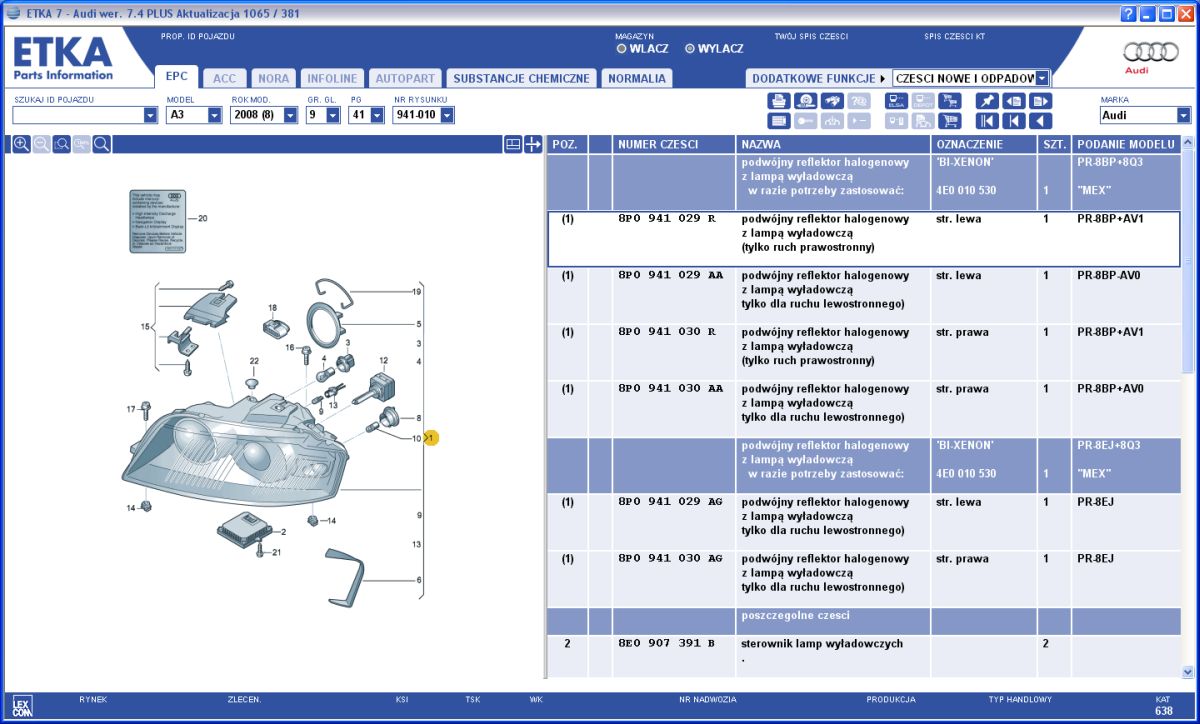This screenshot has height=724, width=1200.
Task: Click part number 8P0 941 029 R
Action: point(668,218)
